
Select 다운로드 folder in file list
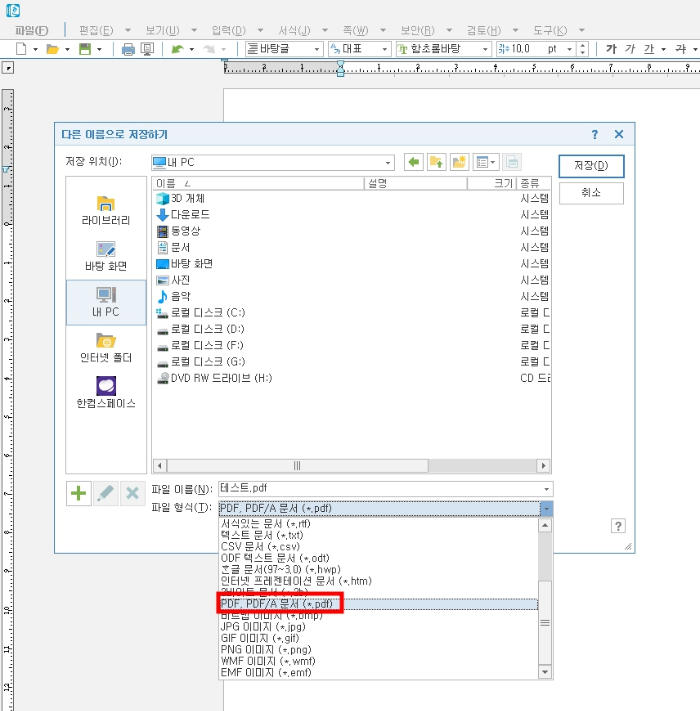coord(183,214)
